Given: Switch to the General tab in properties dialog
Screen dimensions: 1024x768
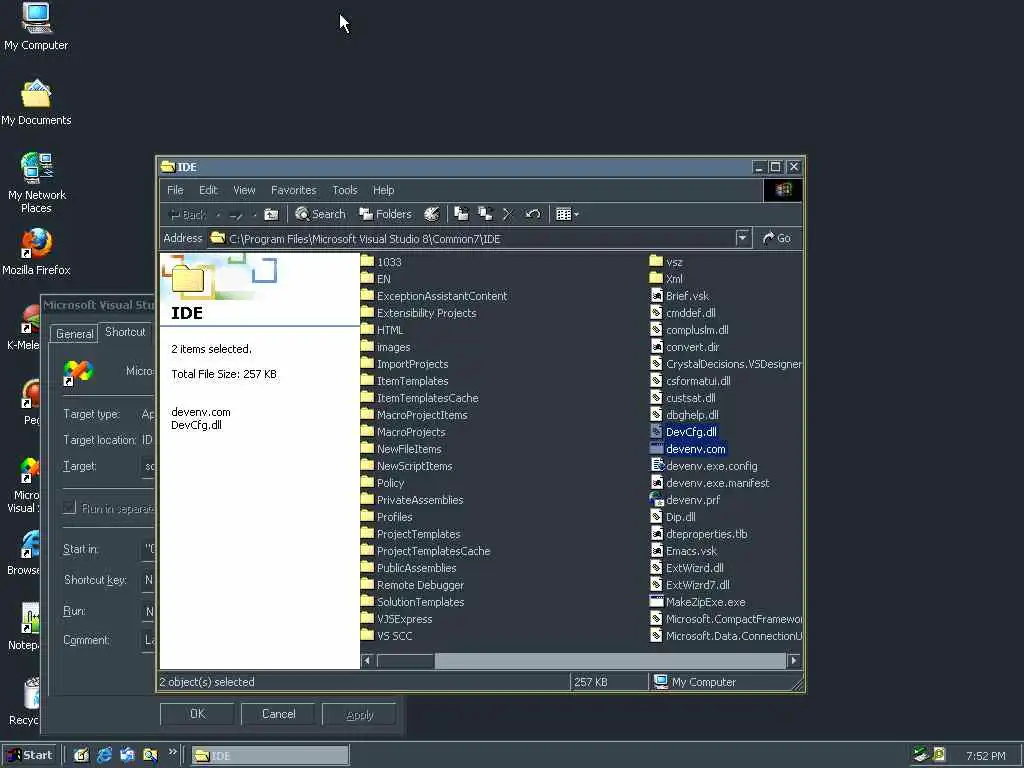Looking at the screenshot, I should [x=74, y=334].
